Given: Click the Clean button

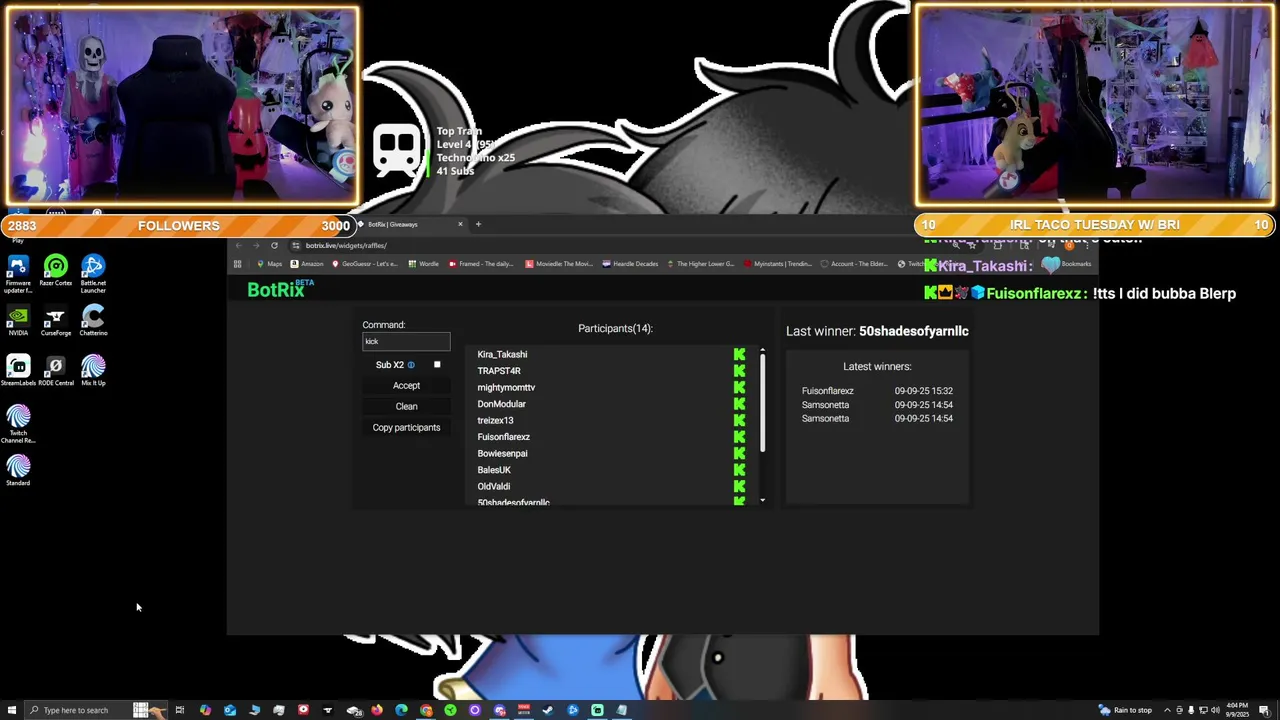Looking at the screenshot, I should (406, 407).
